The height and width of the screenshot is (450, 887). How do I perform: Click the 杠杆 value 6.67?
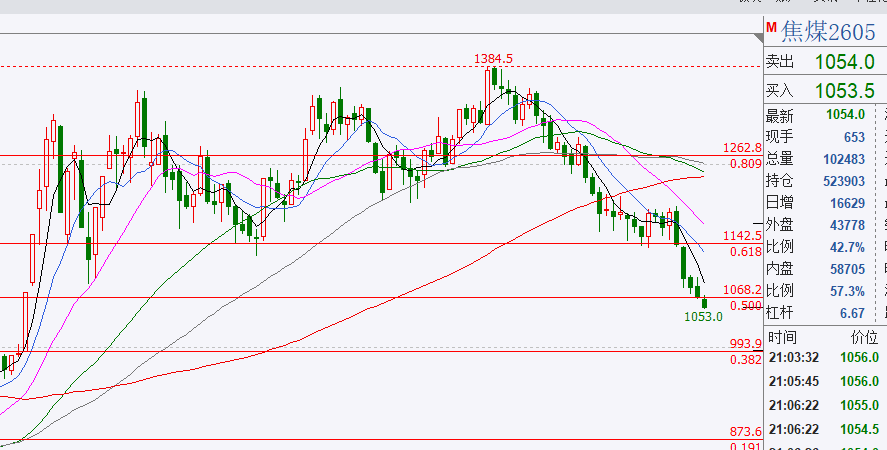point(854,312)
